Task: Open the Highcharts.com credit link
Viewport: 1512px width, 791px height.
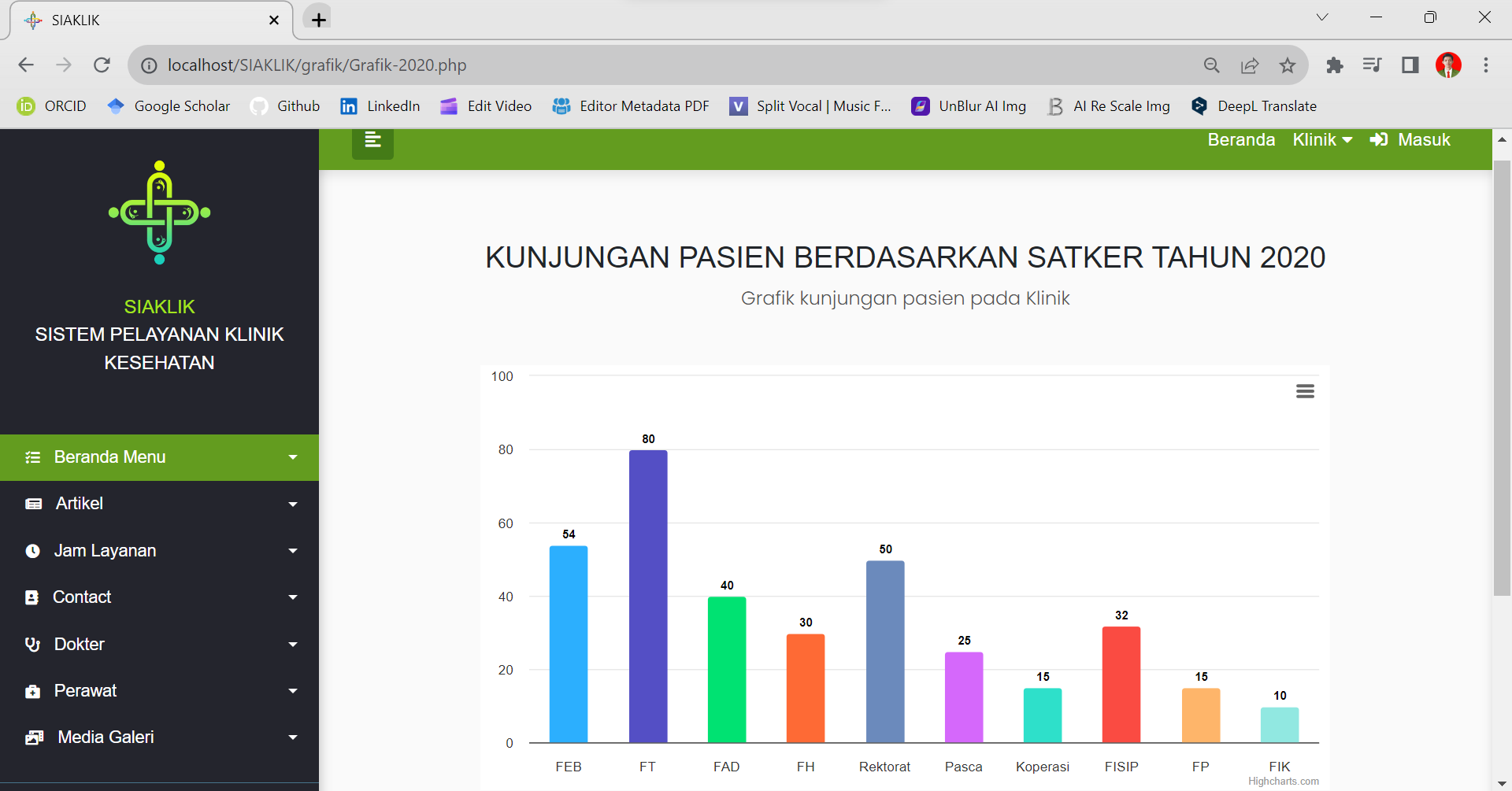Action: click(x=1283, y=782)
